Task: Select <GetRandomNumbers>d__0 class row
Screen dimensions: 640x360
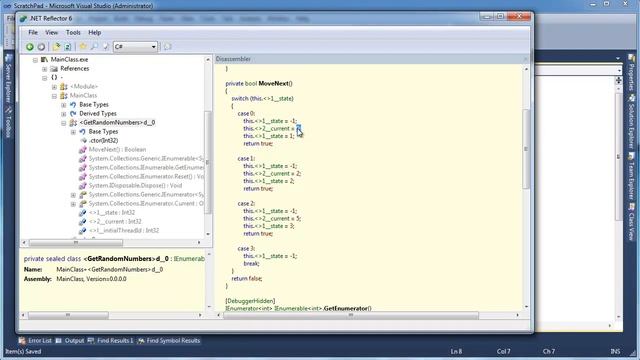Action: [117, 122]
